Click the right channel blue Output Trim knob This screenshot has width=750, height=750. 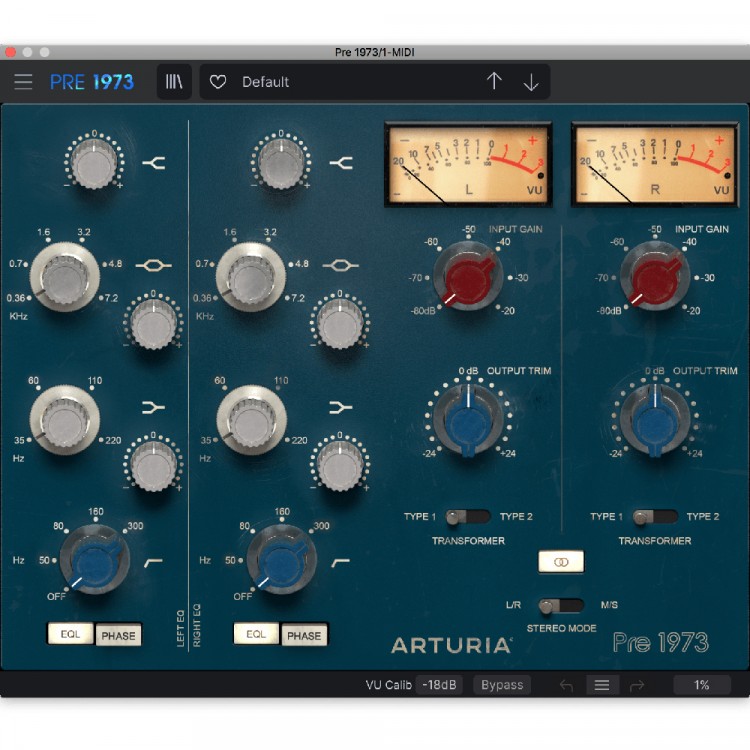coord(655,420)
